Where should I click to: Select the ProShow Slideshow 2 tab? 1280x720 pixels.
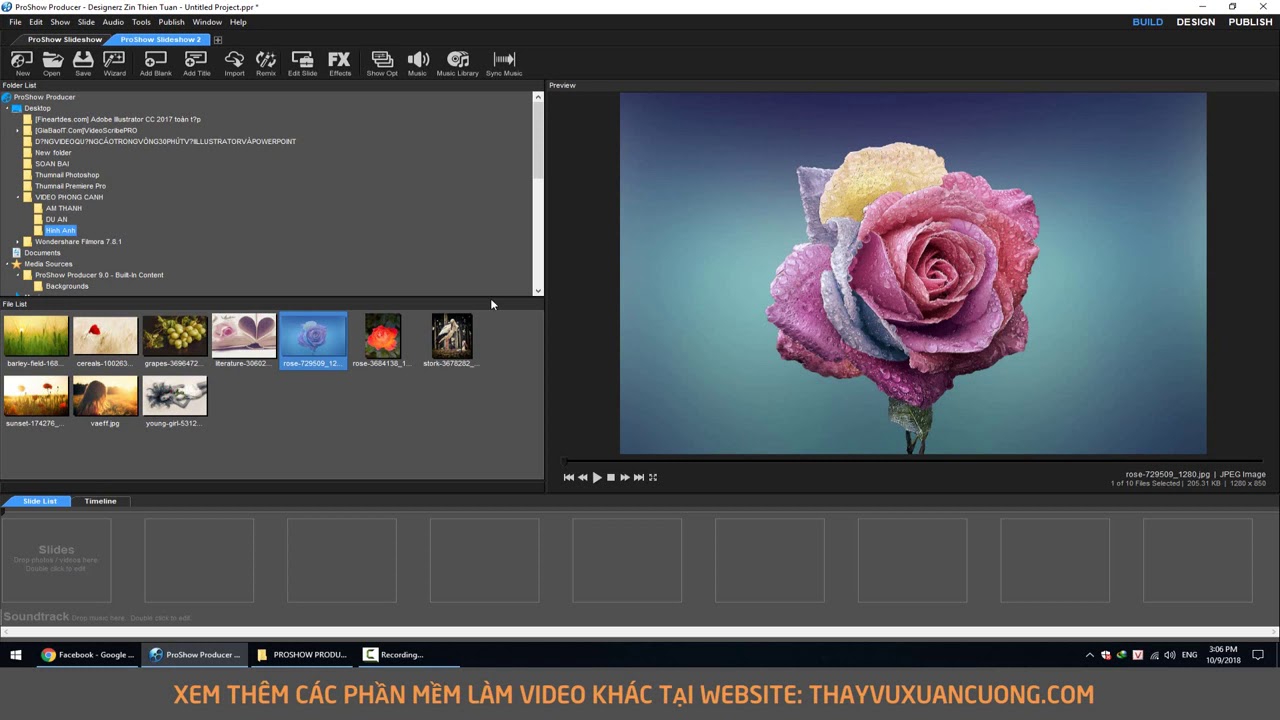point(160,40)
